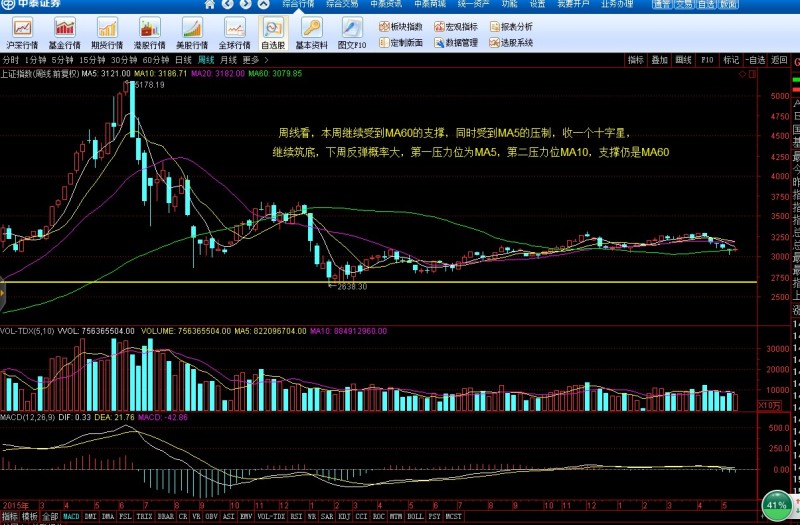Select the BOLL indicator tab
The height and width of the screenshot is (525, 800).
click(x=415, y=516)
